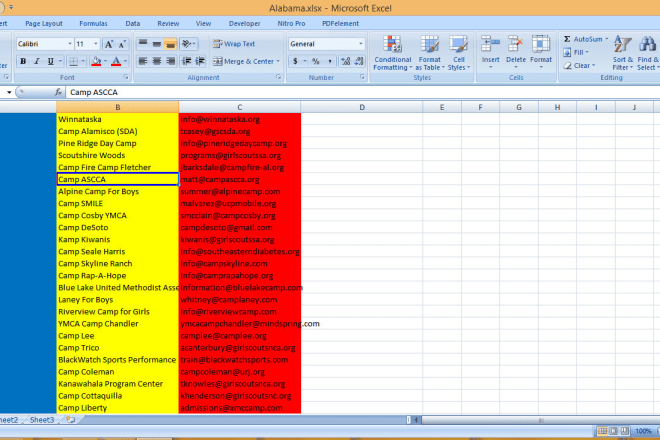The width and height of the screenshot is (660, 440).
Task: Open the Clear menu
Action: click(579, 66)
